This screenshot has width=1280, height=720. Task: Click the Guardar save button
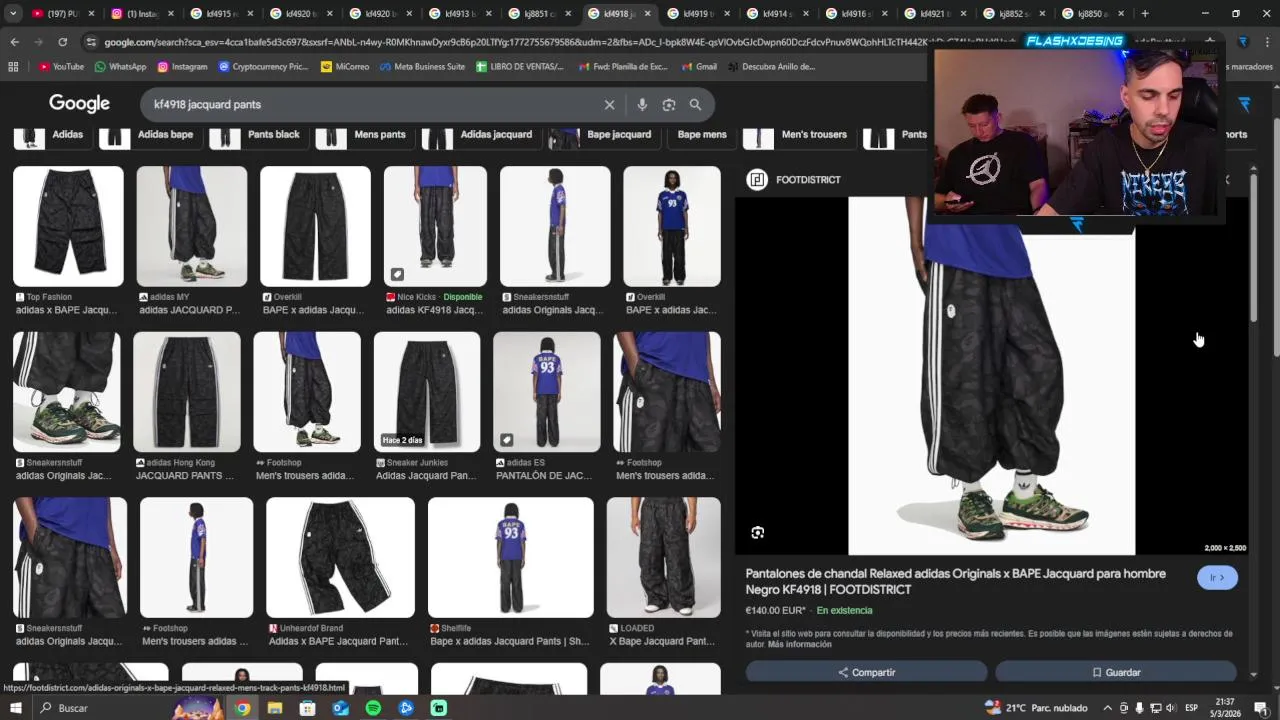(1116, 672)
